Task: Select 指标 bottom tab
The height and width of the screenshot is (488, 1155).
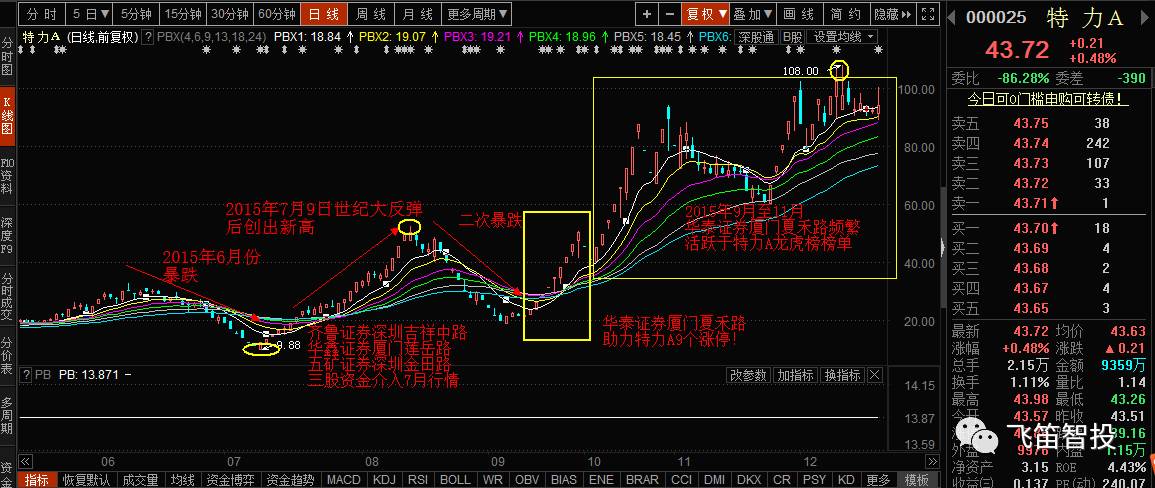Action: (x=37, y=480)
